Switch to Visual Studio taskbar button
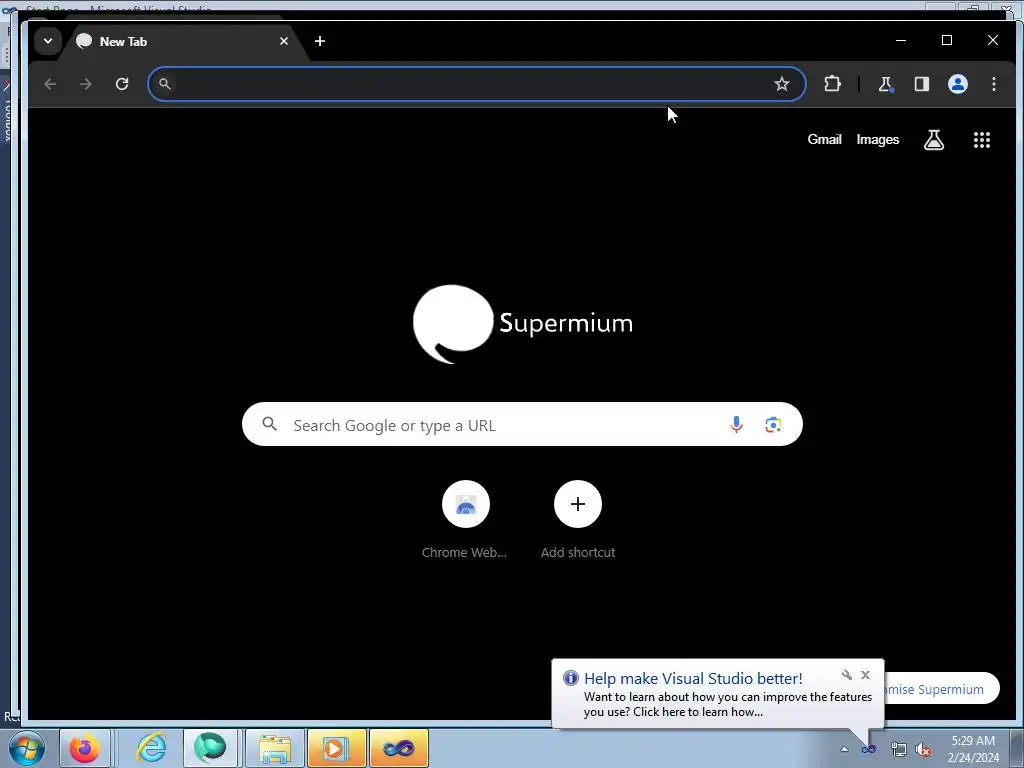The height and width of the screenshot is (768, 1024). 399,748
